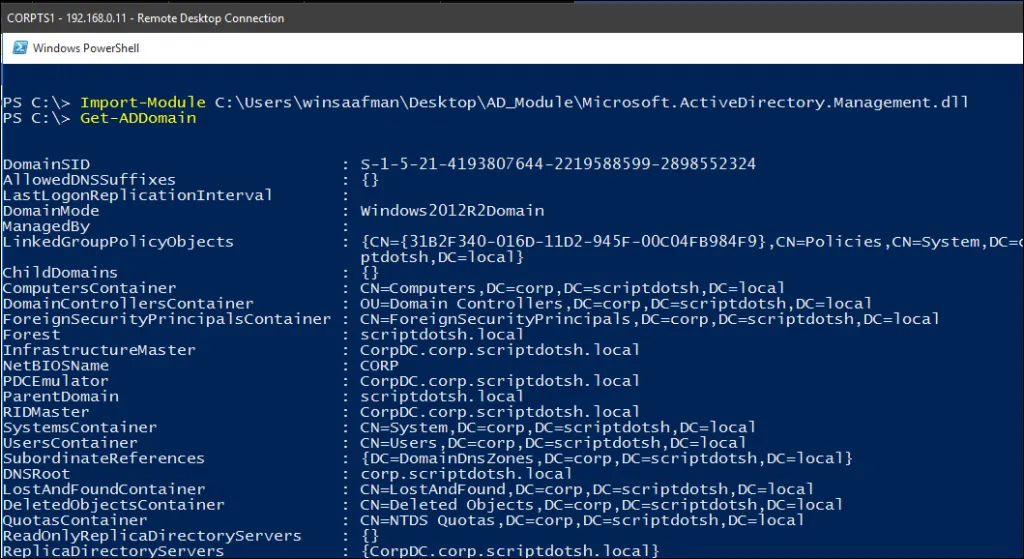Click the ReadOnlyReplicaDirectoryServers label
The image size is (1024, 559).
coord(152,536)
